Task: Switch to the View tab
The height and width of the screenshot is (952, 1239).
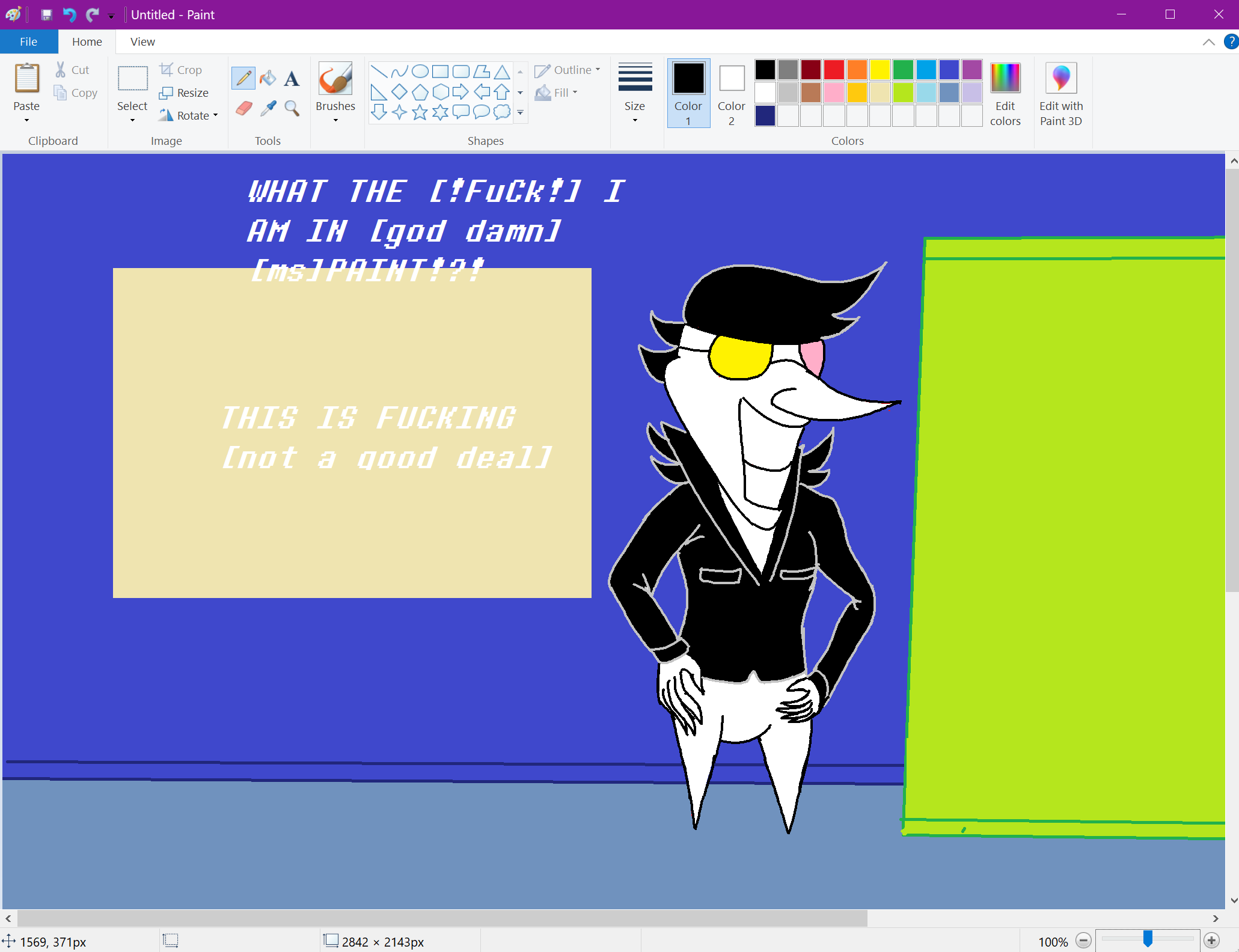Action: (142, 41)
